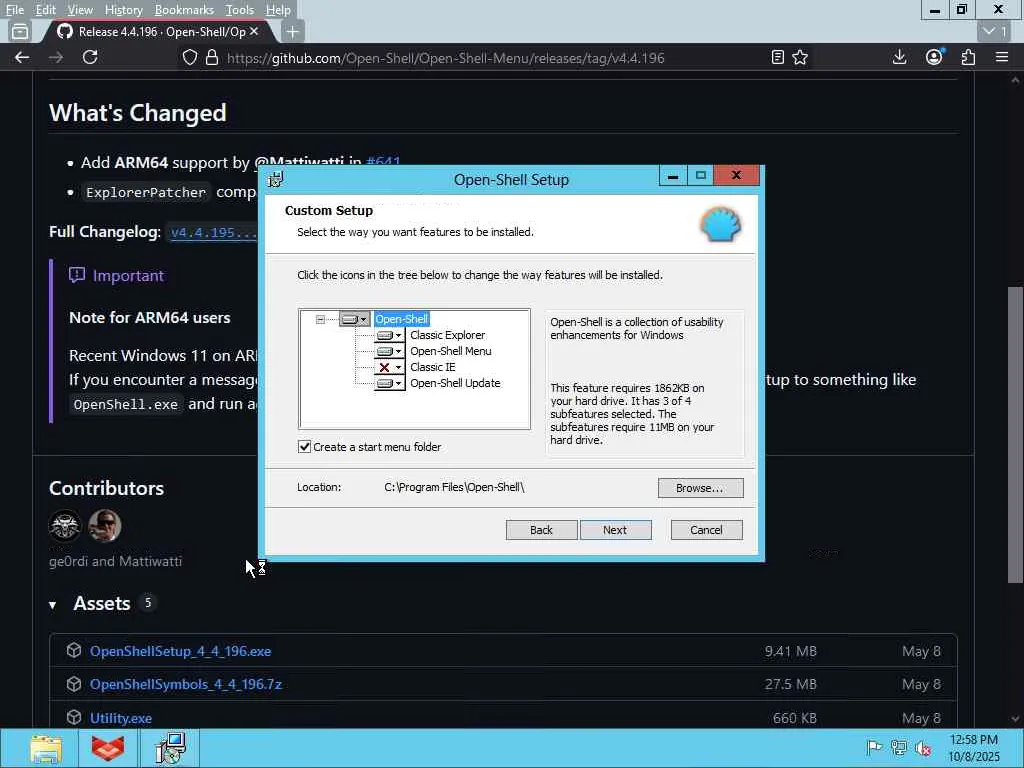
Task: Click the Firefox back arrow
Action: click(22, 57)
